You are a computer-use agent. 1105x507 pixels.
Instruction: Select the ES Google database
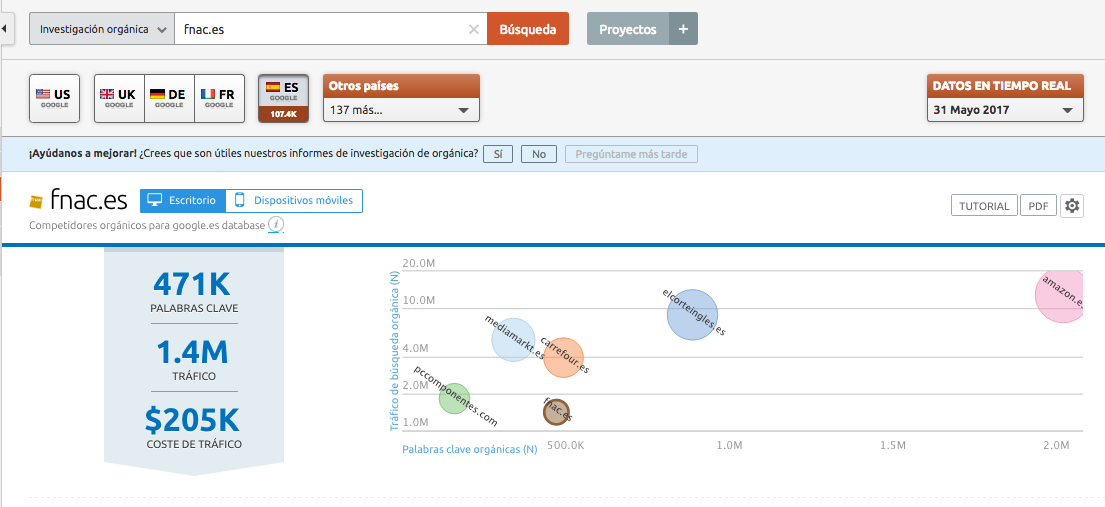coord(283,98)
